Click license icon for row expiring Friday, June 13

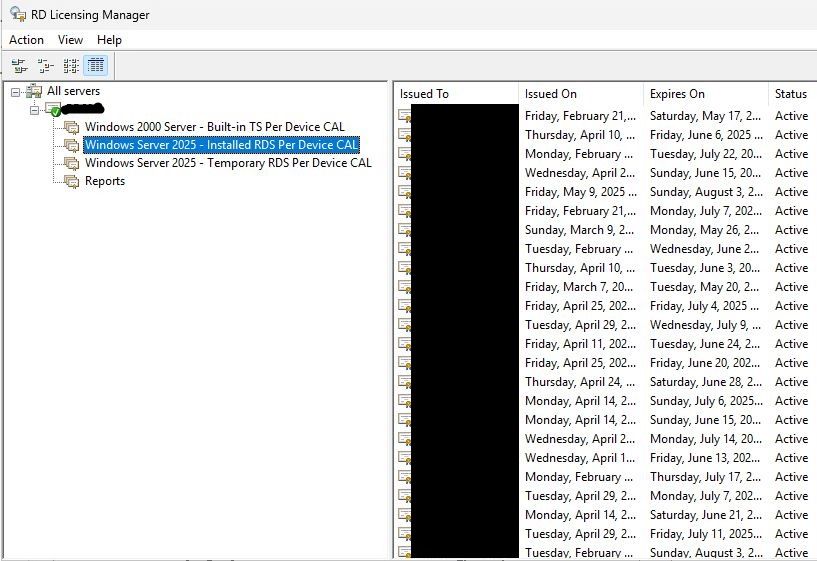pyautogui.click(x=404, y=458)
